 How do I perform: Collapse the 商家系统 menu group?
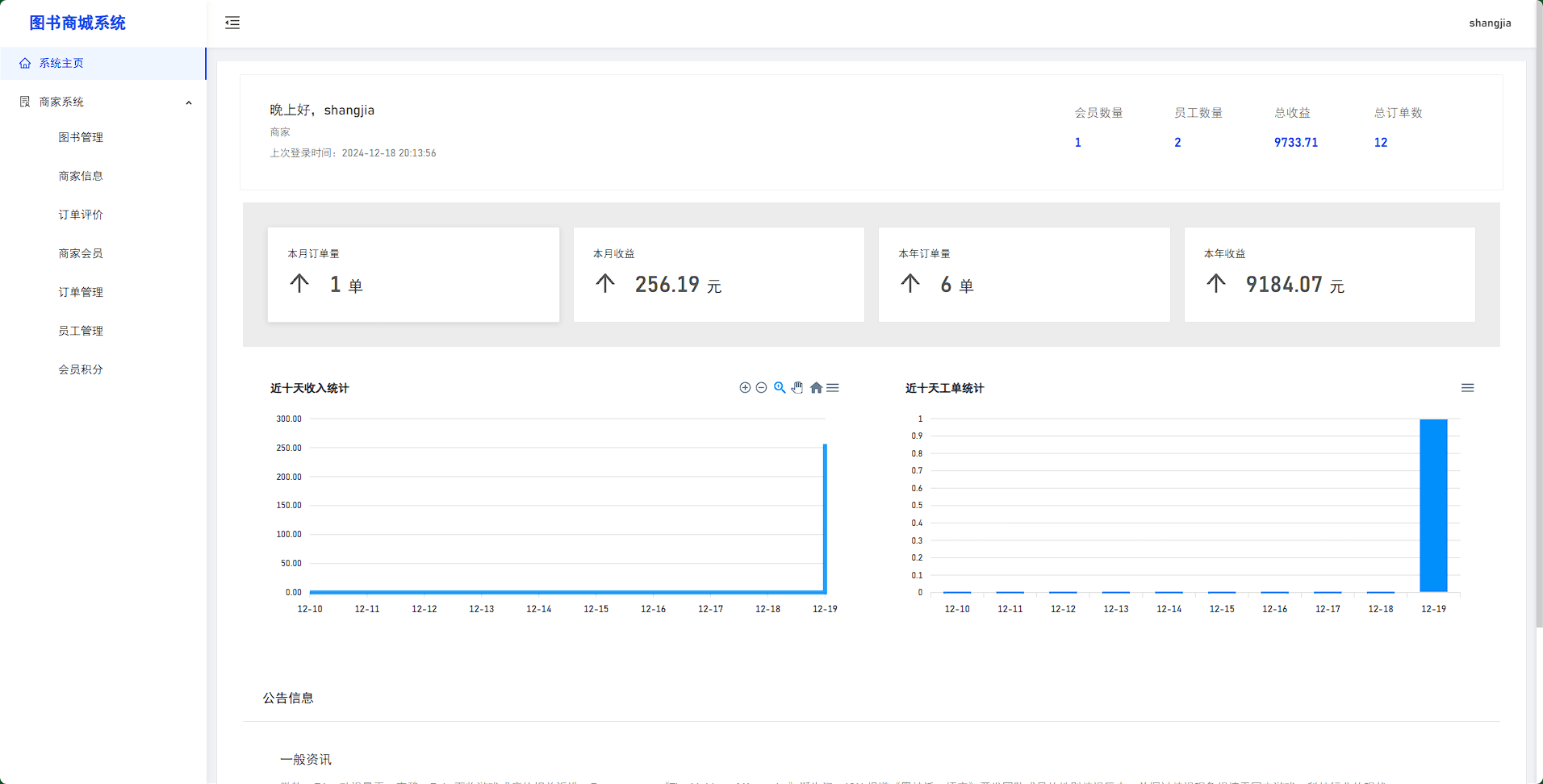click(x=189, y=102)
